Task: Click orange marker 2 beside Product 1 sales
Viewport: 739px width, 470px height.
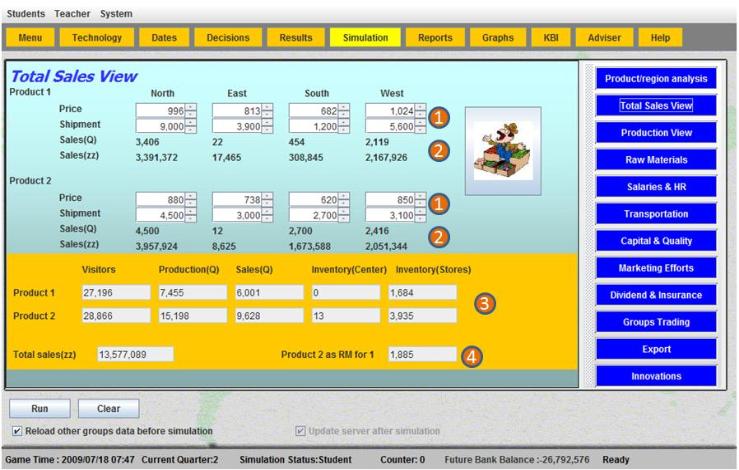Action: point(437,151)
